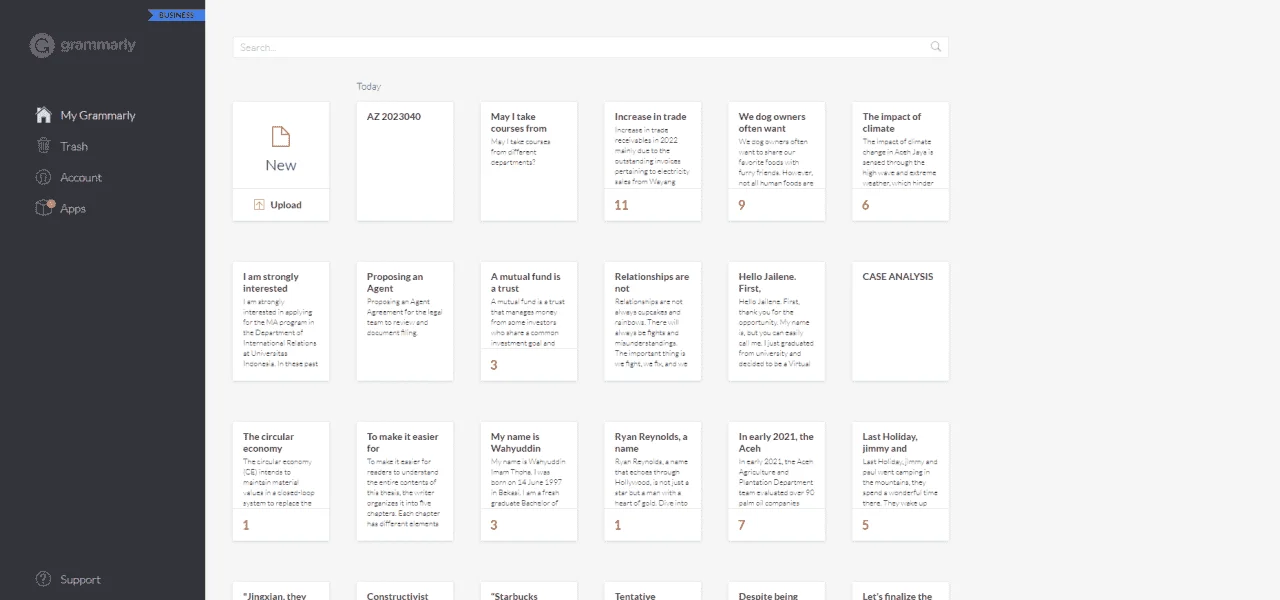Open the Proposing an Agent document
Image resolution: width=1280 pixels, height=600 pixels.
(x=405, y=321)
